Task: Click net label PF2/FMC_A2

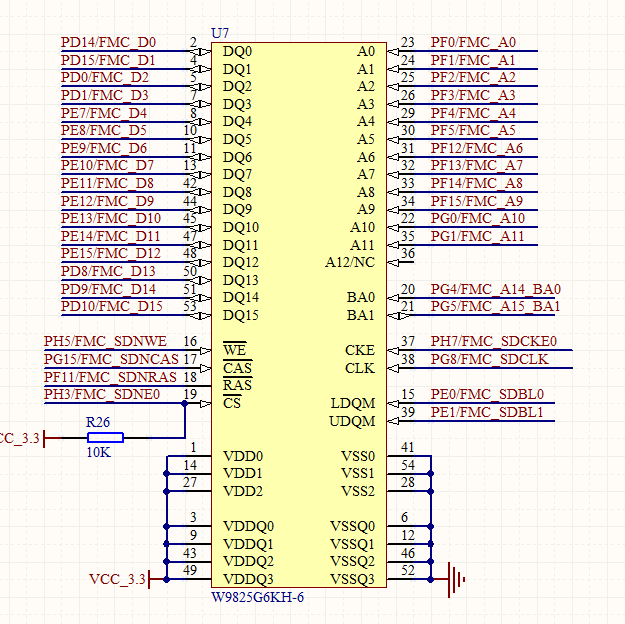Action: [473, 77]
